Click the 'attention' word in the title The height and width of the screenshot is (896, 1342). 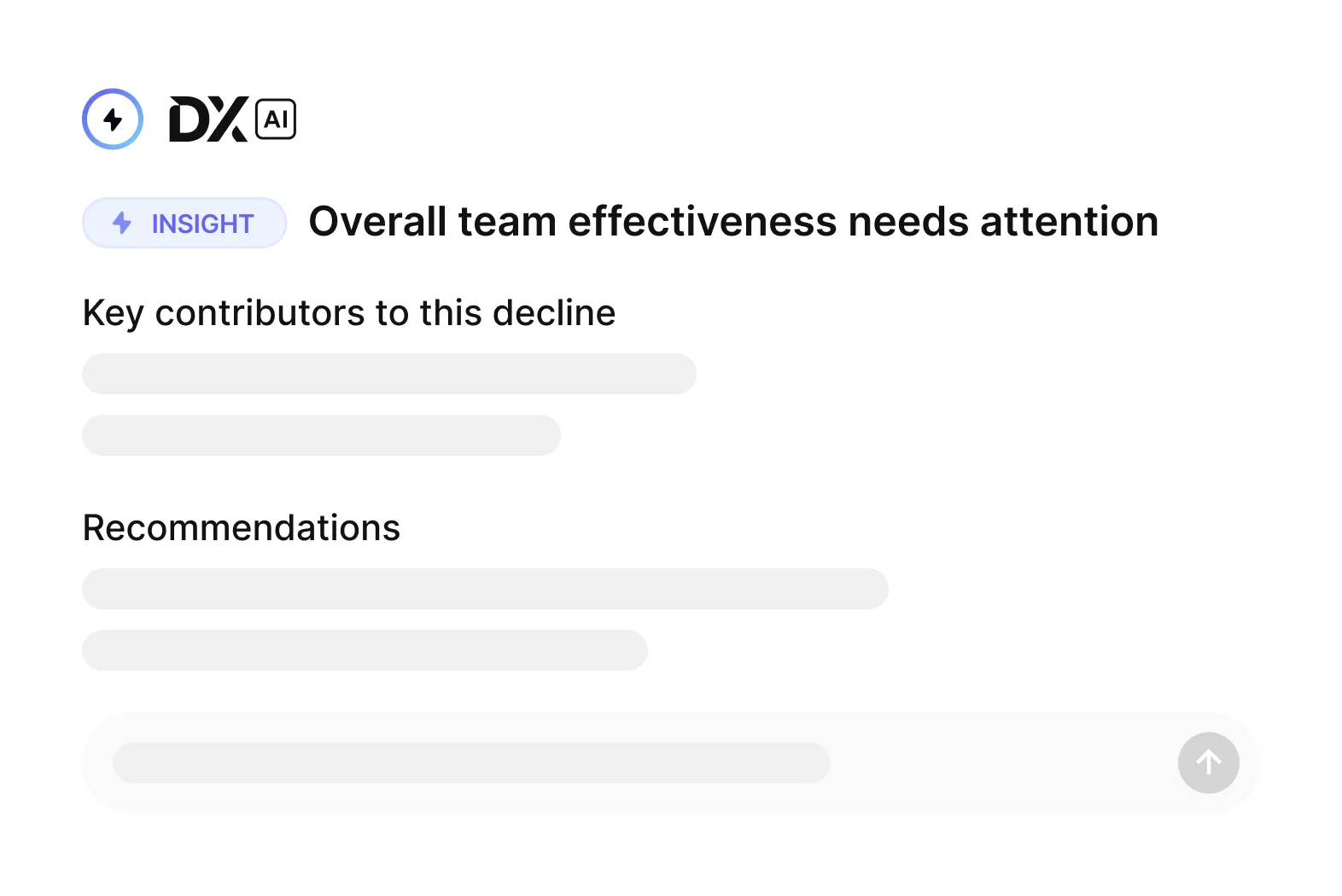[x=1069, y=222]
